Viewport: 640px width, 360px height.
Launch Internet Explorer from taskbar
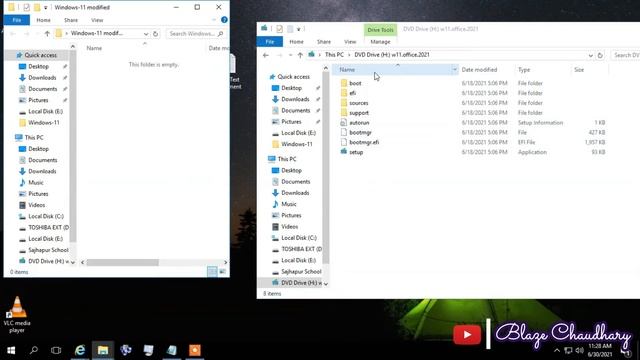click(80, 350)
